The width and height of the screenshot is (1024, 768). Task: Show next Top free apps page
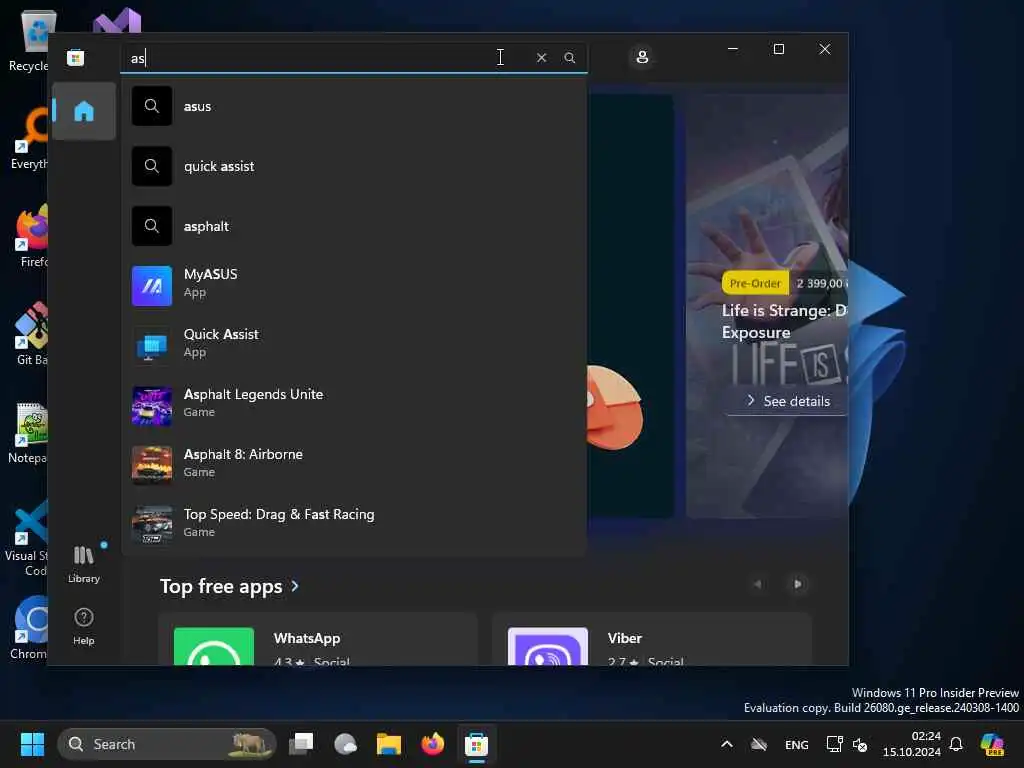click(797, 584)
